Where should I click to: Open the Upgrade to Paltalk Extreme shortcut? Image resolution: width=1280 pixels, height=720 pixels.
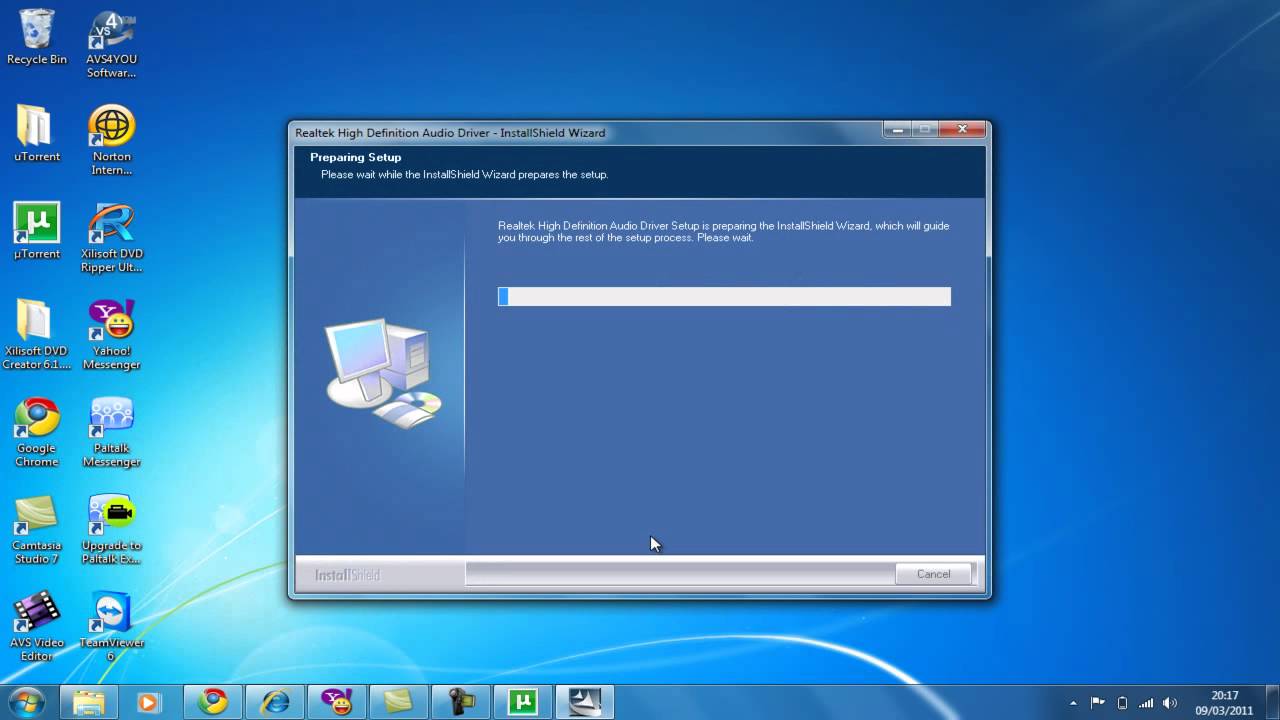[x=111, y=530]
